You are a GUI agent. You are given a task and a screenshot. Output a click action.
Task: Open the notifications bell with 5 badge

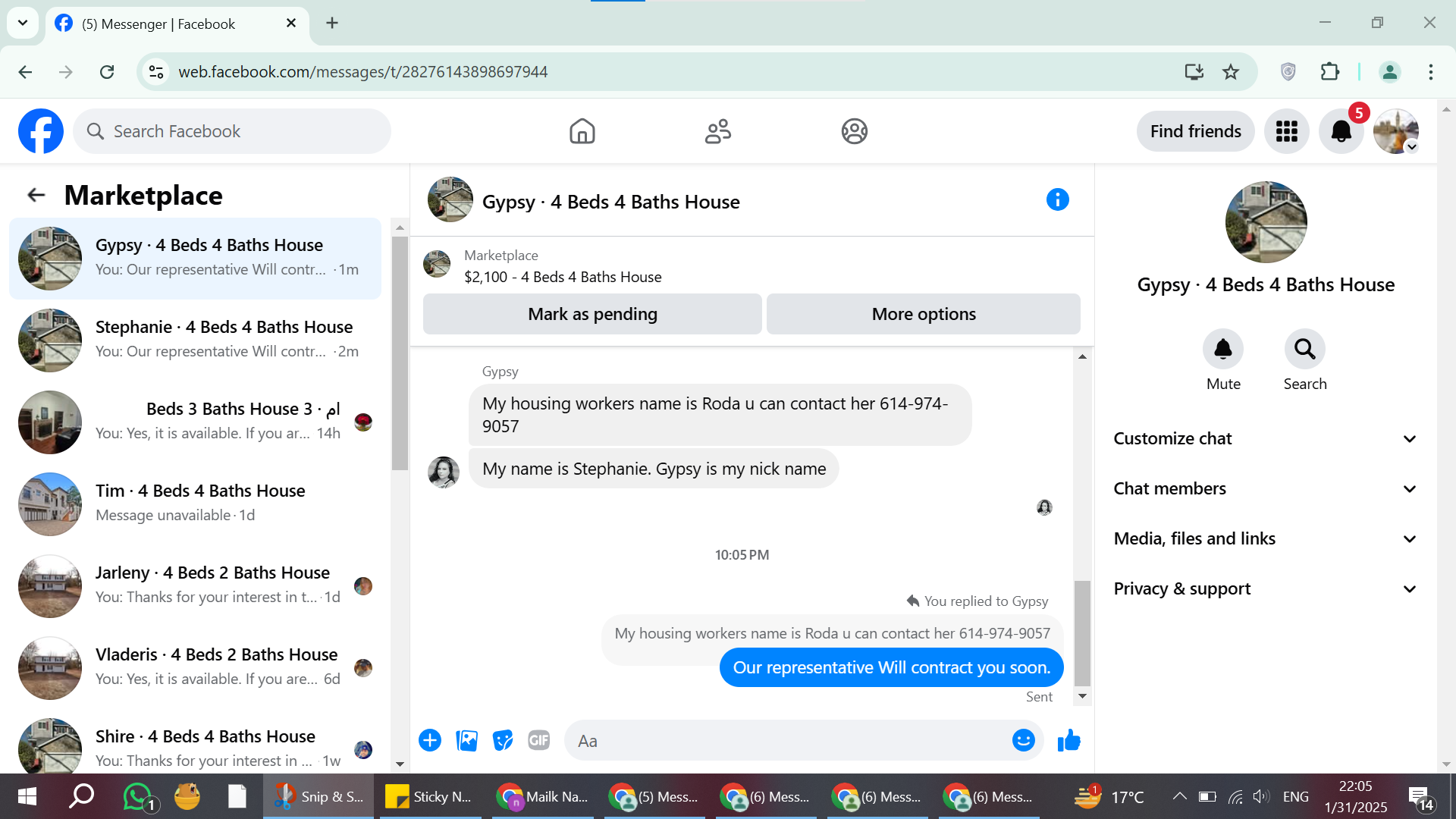(x=1341, y=131)
